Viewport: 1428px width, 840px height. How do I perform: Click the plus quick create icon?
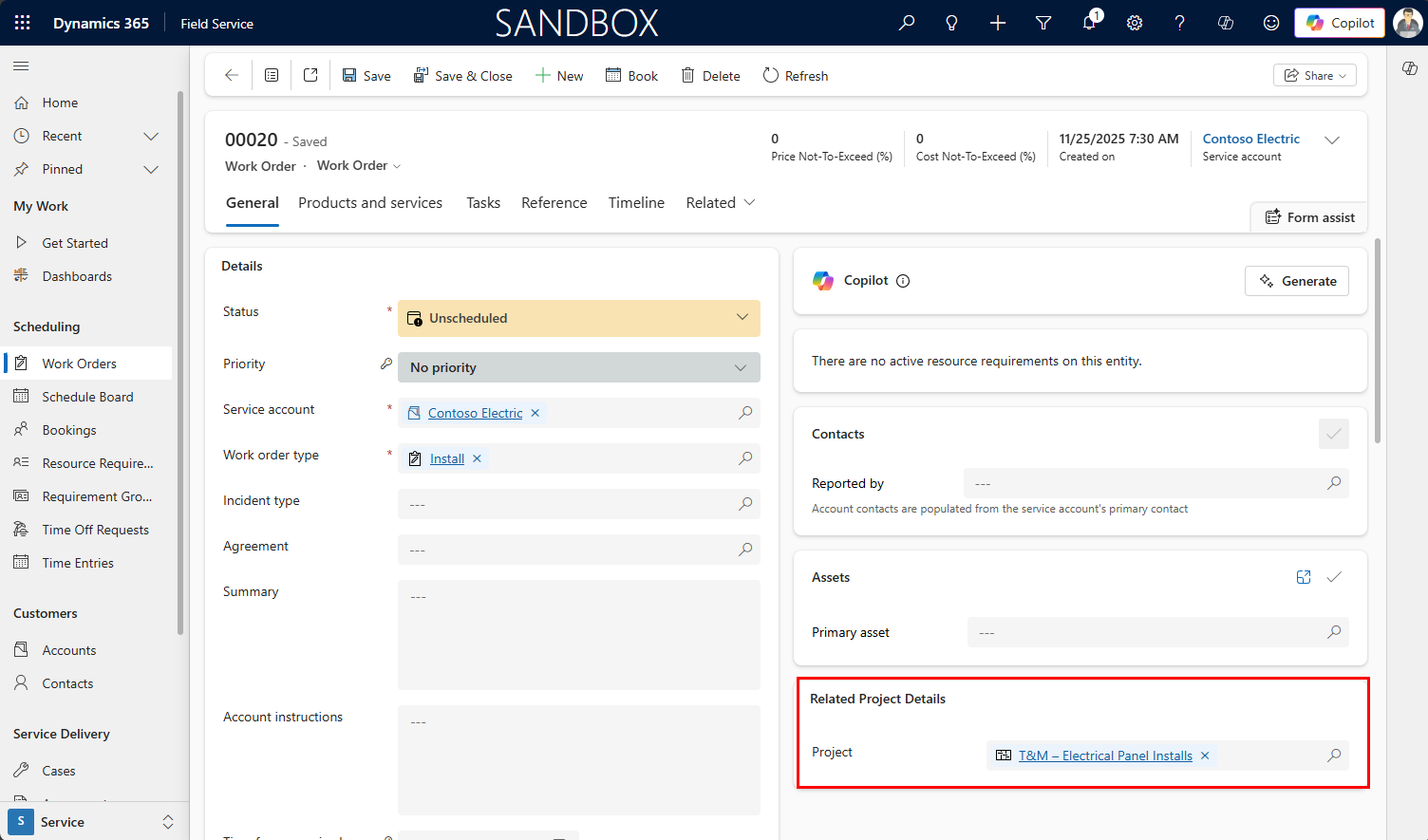(x=998, y=23)
